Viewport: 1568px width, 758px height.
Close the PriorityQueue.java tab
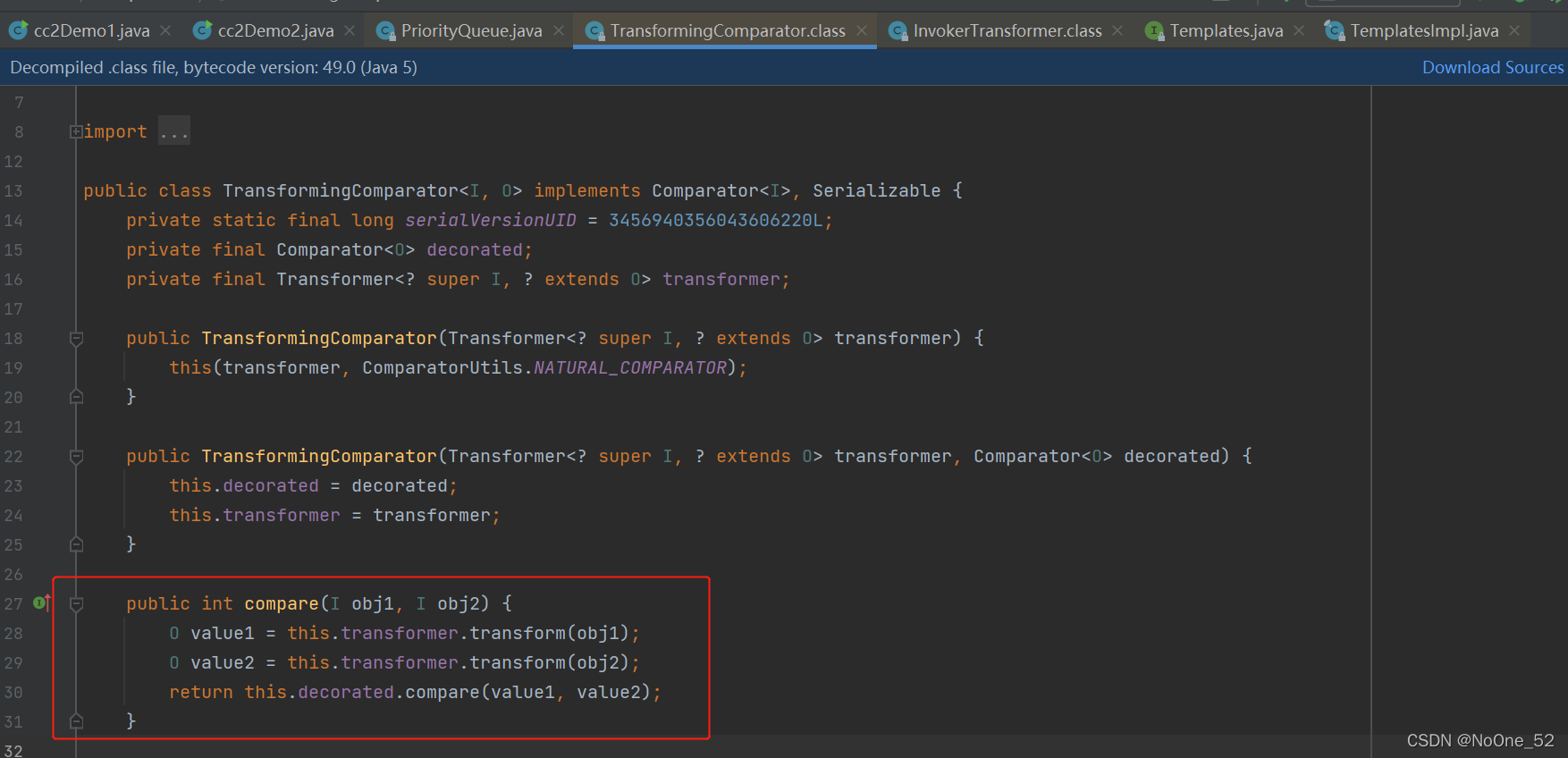559,30
